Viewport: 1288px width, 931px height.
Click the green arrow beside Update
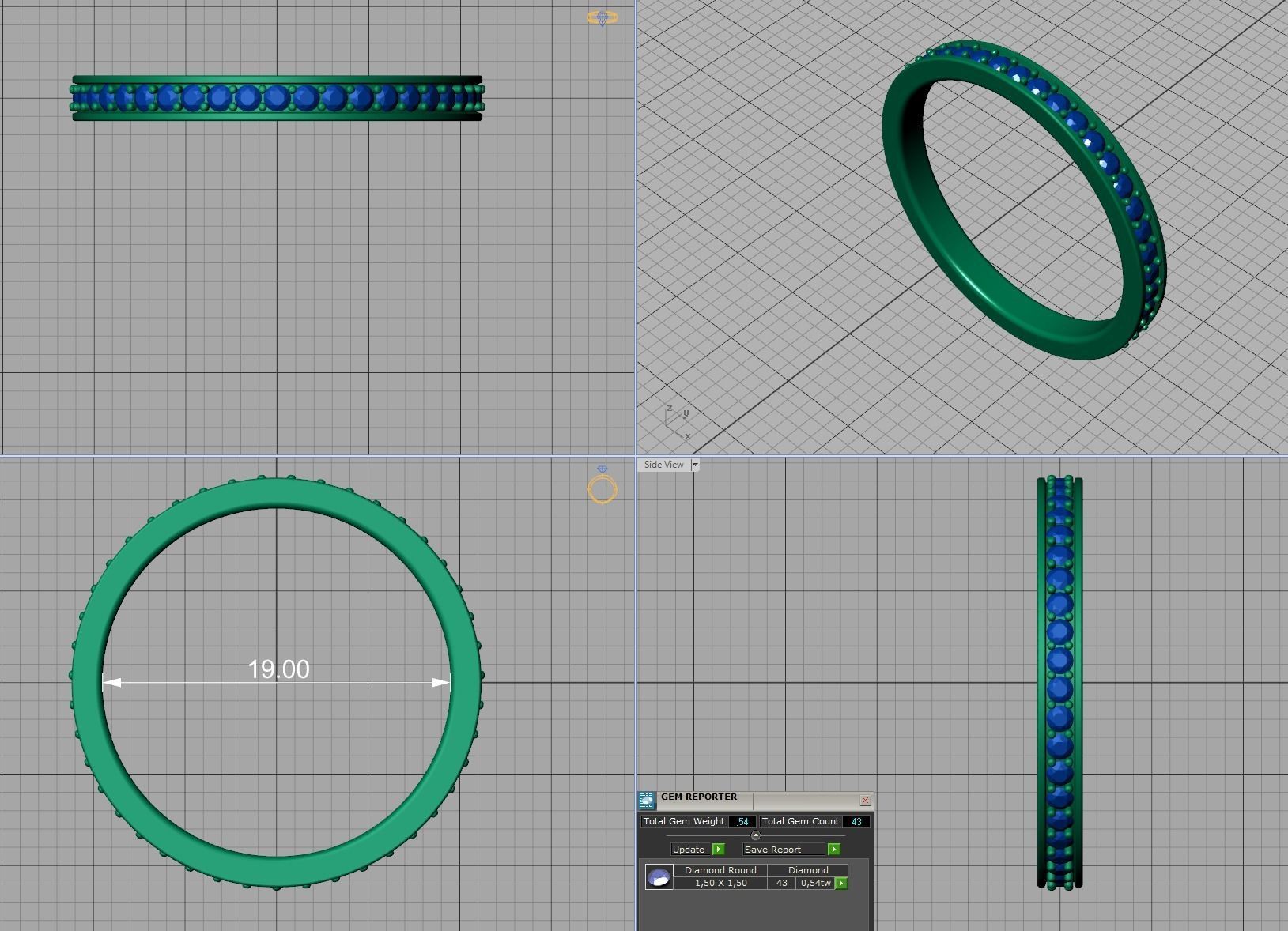pyautogui.click(x=718, y=850)
